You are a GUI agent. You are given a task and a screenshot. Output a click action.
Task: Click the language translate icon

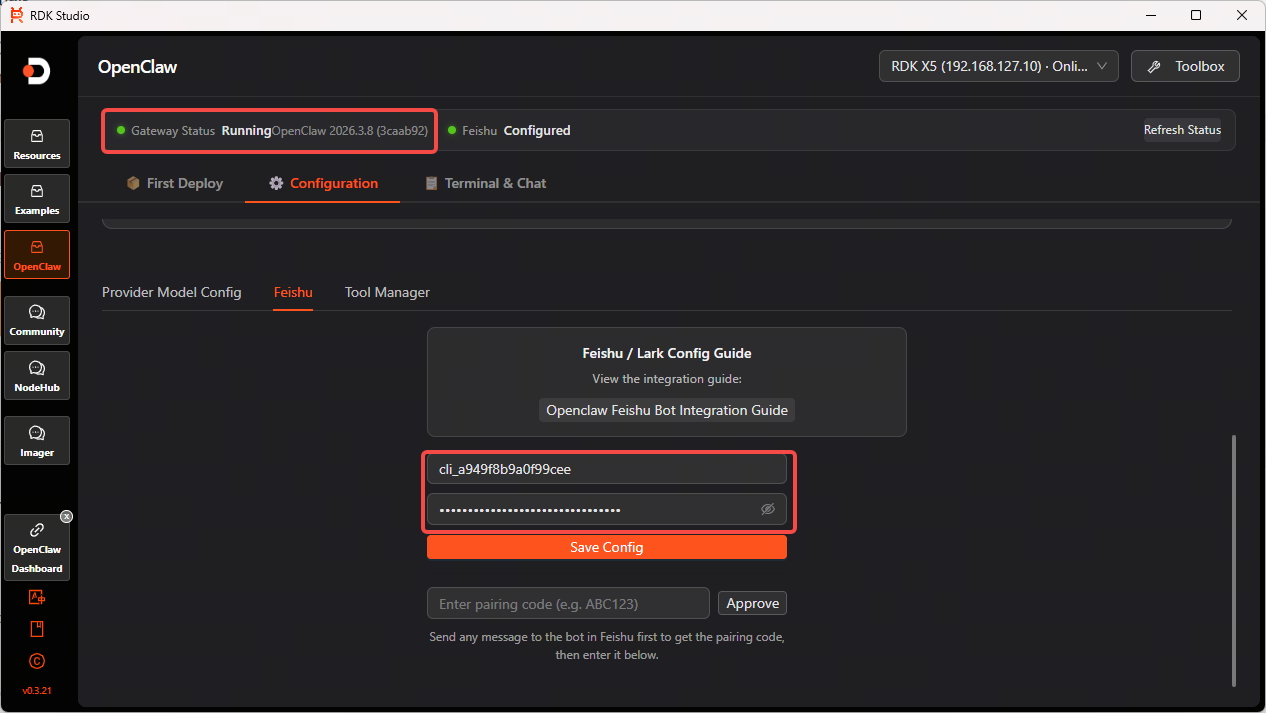tap(37, 597)
